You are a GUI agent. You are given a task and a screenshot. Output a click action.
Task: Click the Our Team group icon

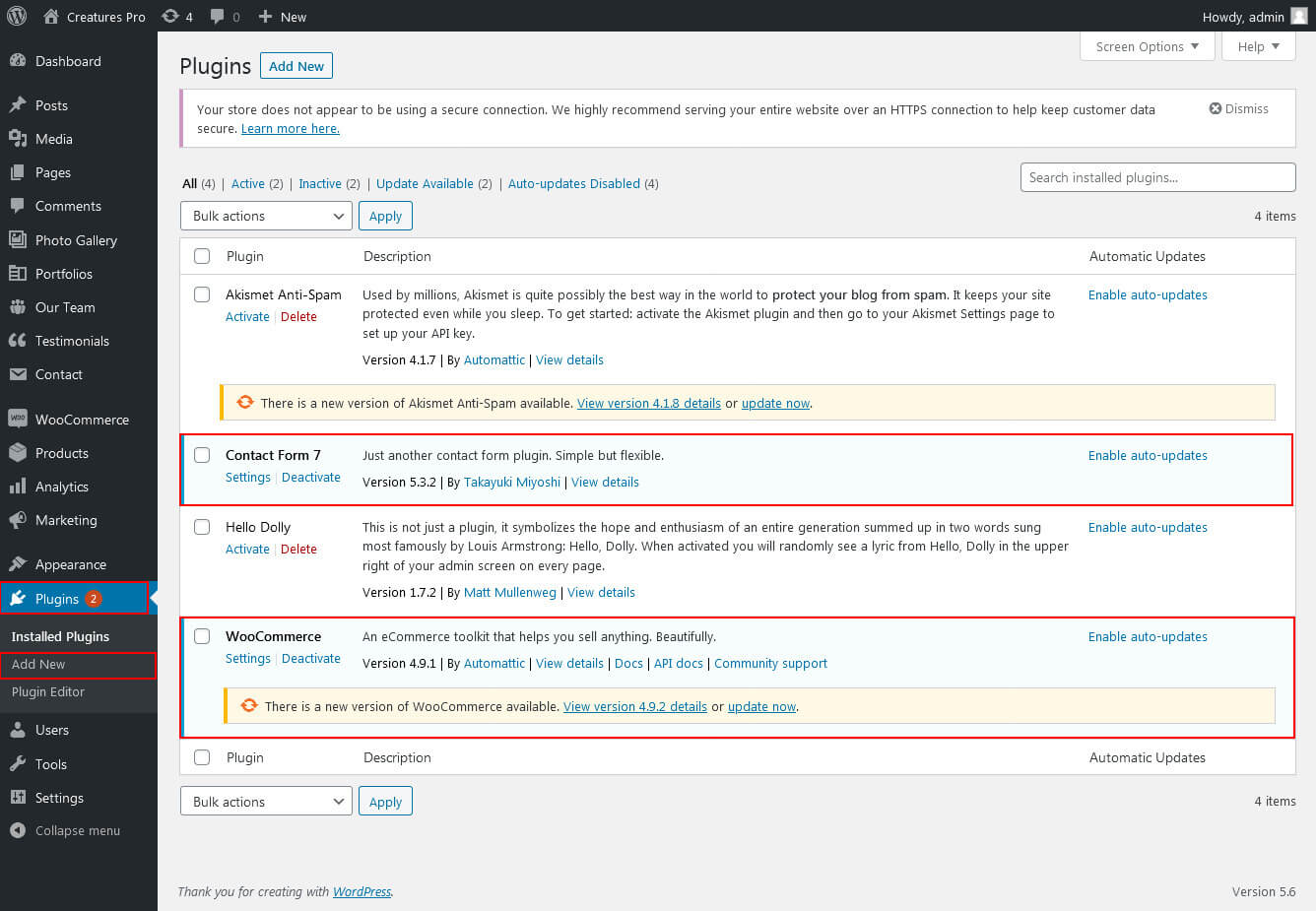[x=18, y=307]
